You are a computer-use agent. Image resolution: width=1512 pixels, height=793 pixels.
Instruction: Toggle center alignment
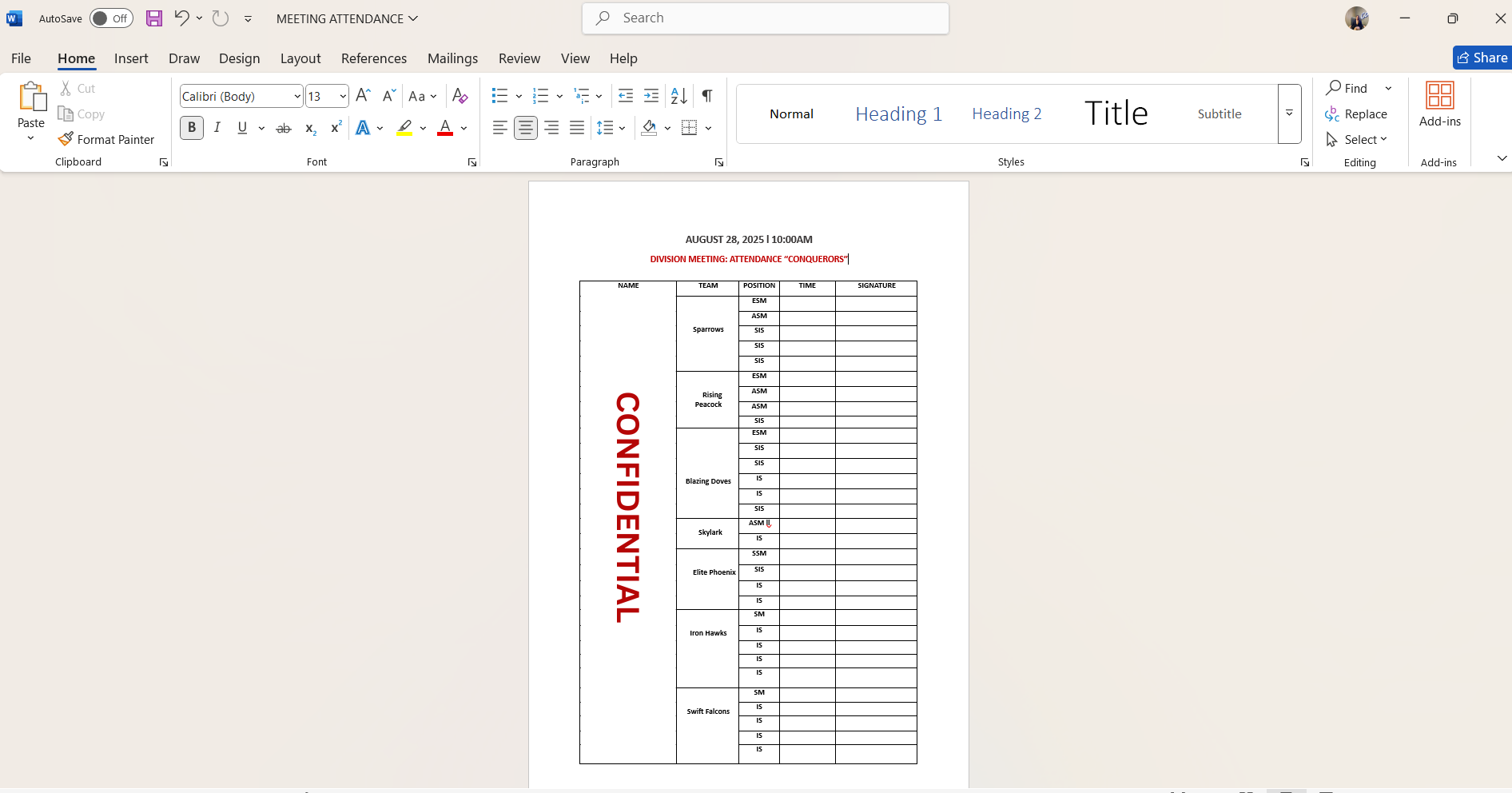pos(525,128)
